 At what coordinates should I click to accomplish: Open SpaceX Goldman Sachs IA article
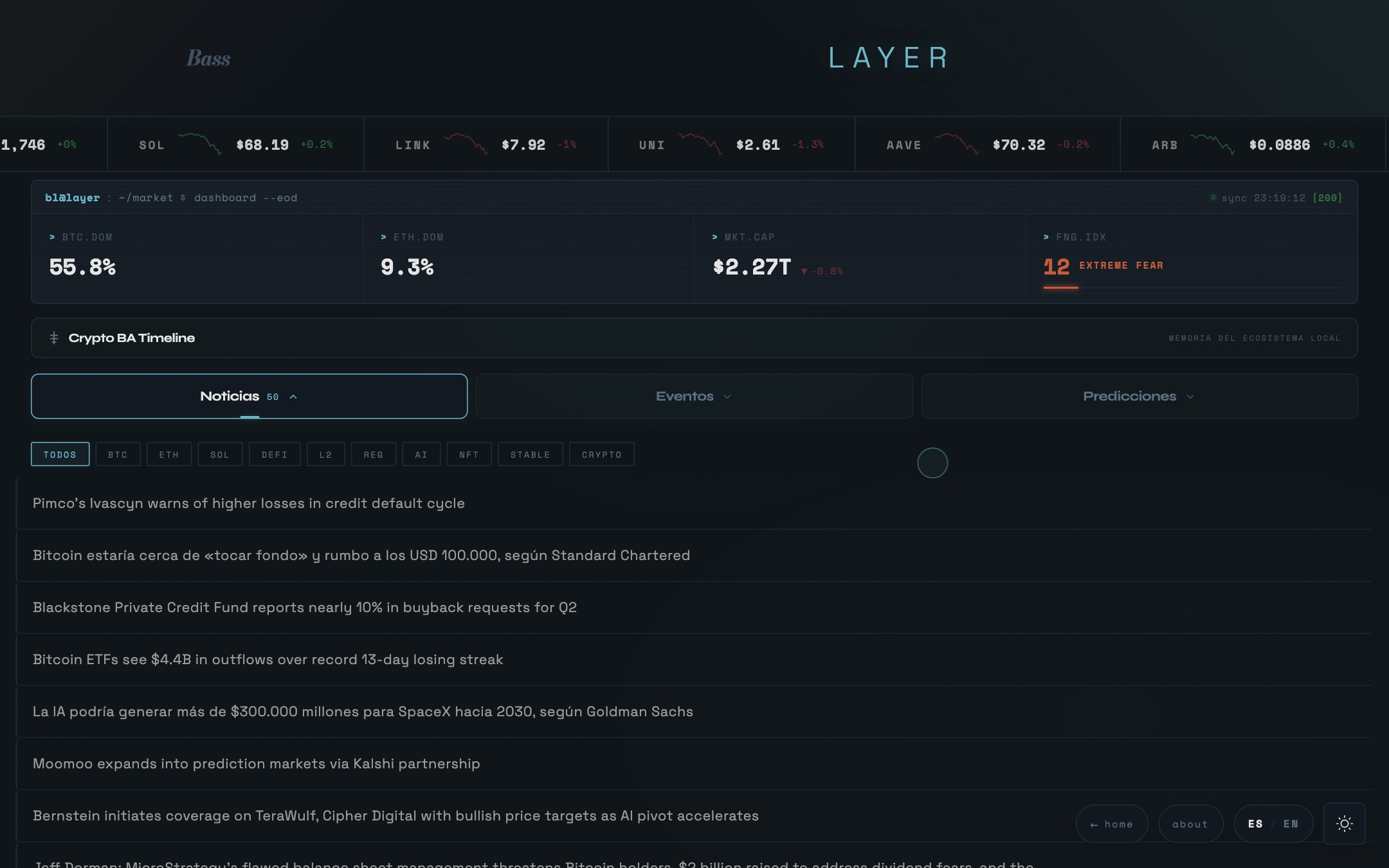tap(694, 712)
